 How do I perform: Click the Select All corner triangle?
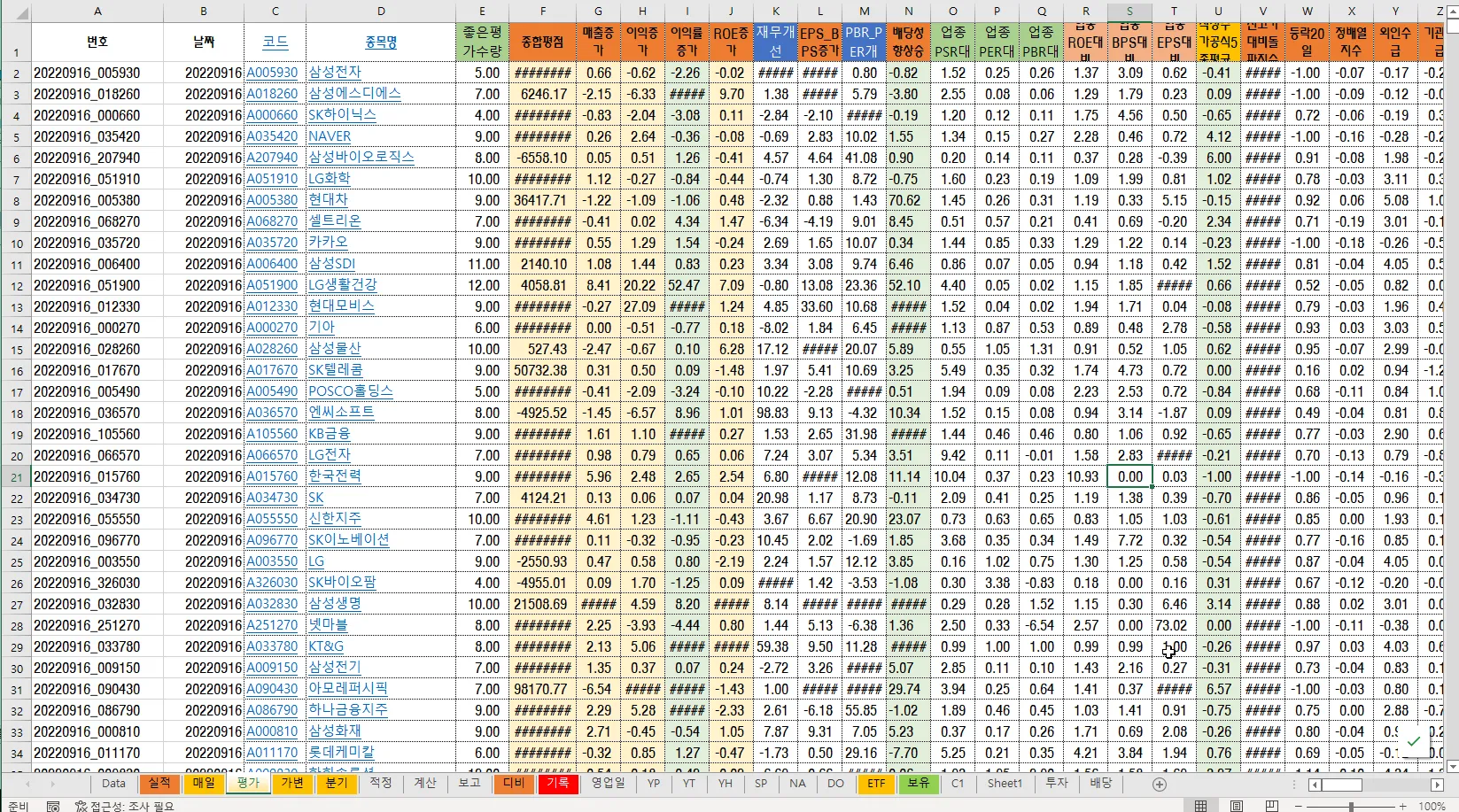tap(21, 12)
